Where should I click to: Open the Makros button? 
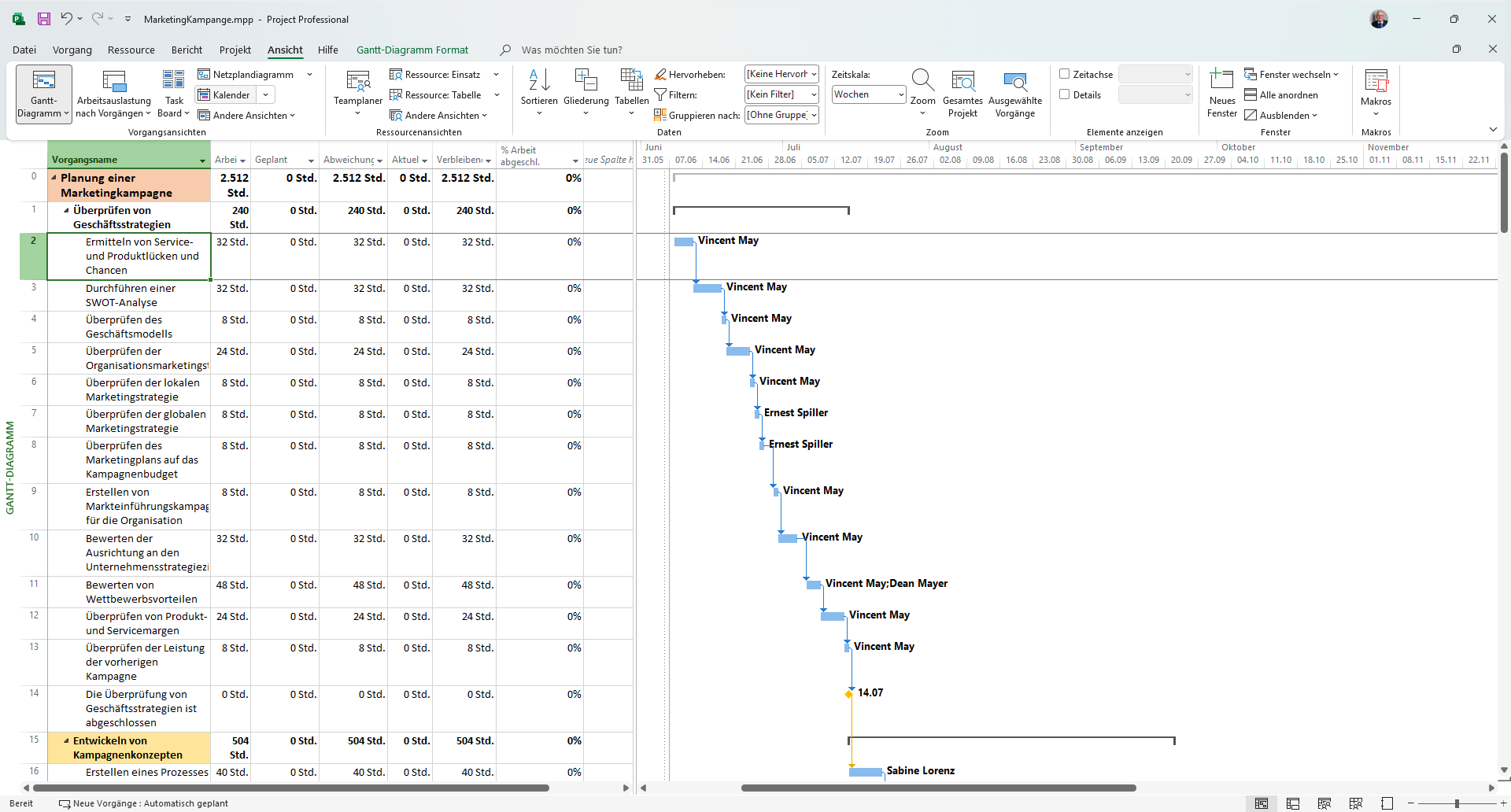click(1376, 94)
